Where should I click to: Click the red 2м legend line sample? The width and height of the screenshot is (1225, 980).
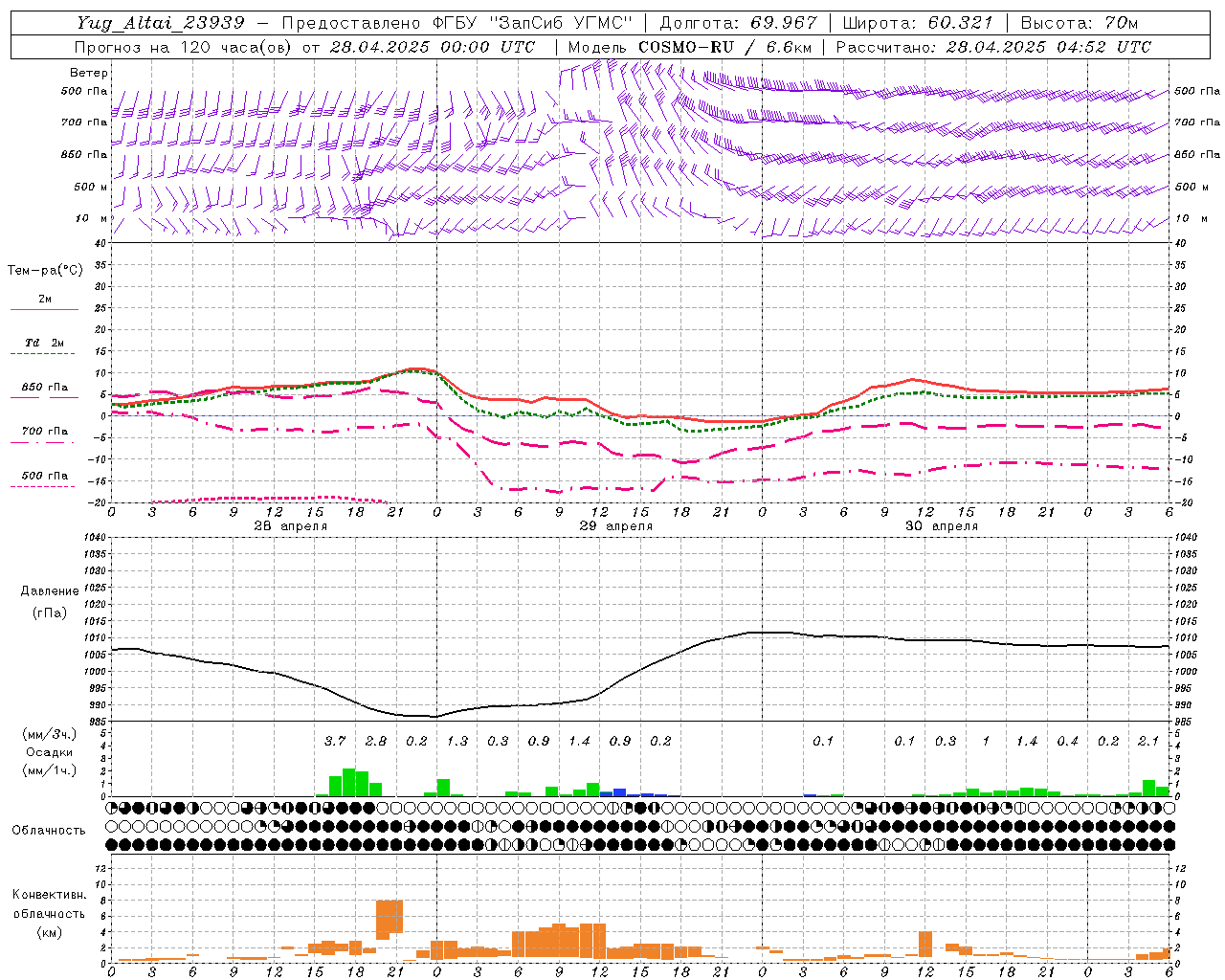click(x=44, y=309)
